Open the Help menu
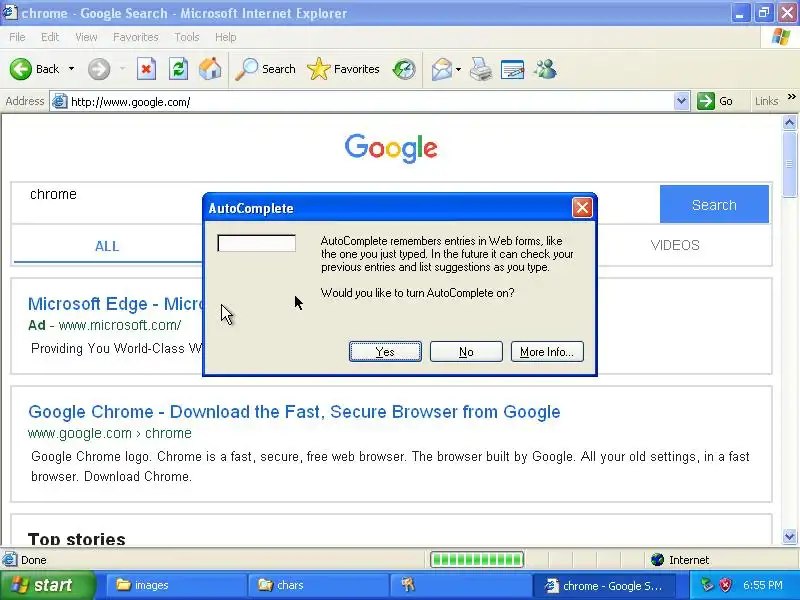Viewport: 800px width, 600px height. pyautogui.click(x=226, y=37)
